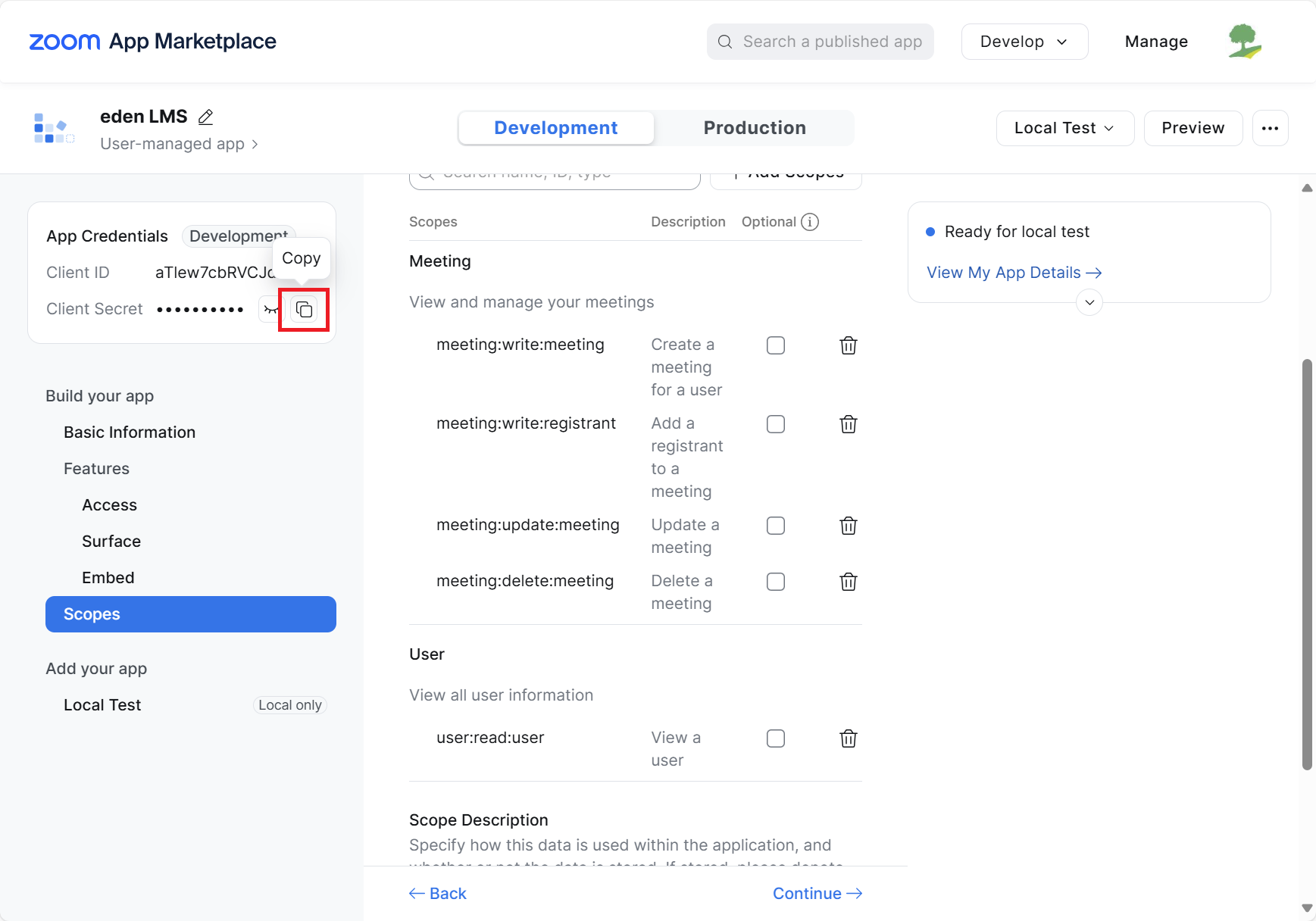1316x921 pixels.
Task: Mark meeting:write:meeting as optional
Action: click(776, 345)
